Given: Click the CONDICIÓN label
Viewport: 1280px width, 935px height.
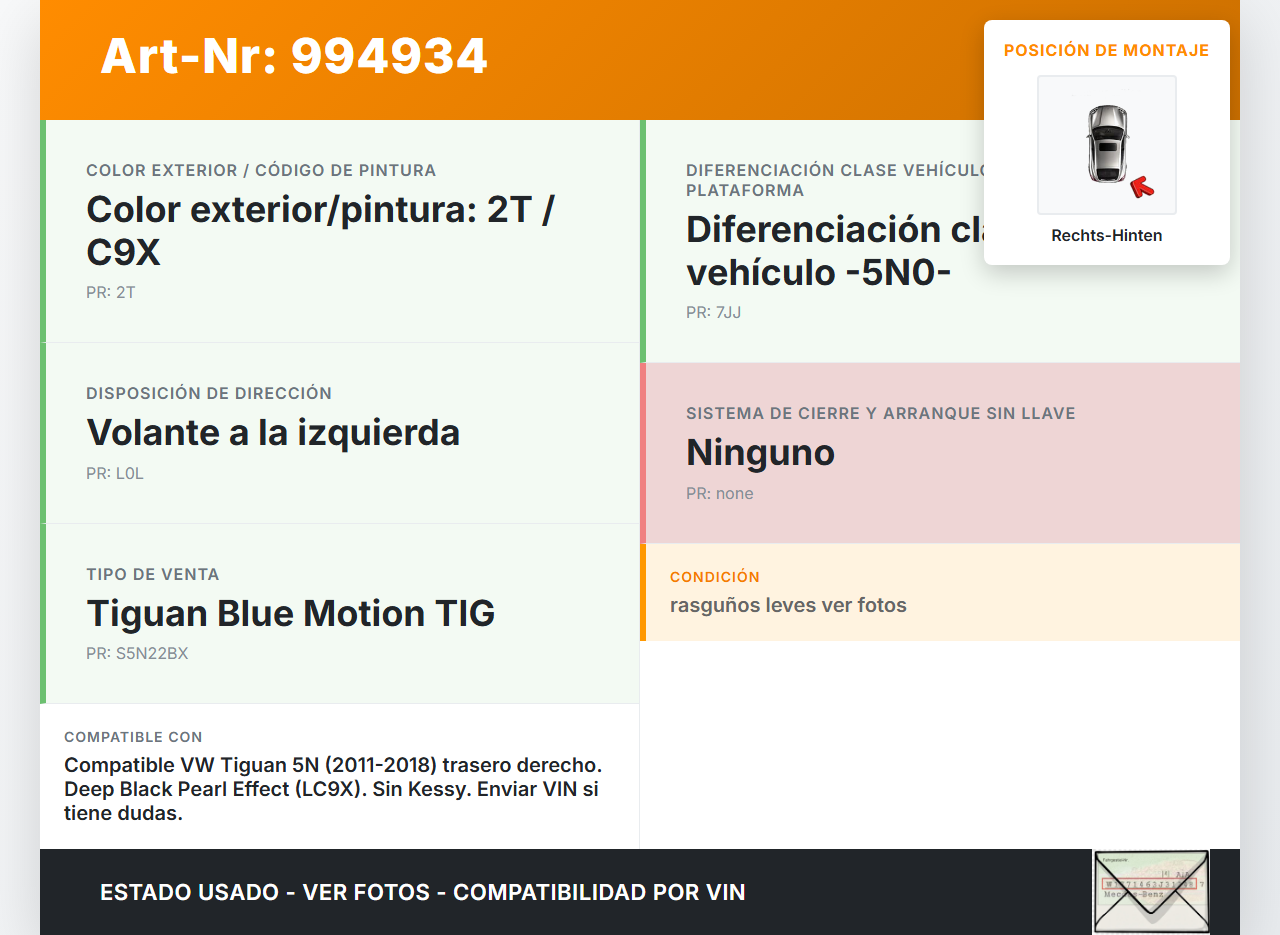Looking at the screenshot, I should [715, 577].
